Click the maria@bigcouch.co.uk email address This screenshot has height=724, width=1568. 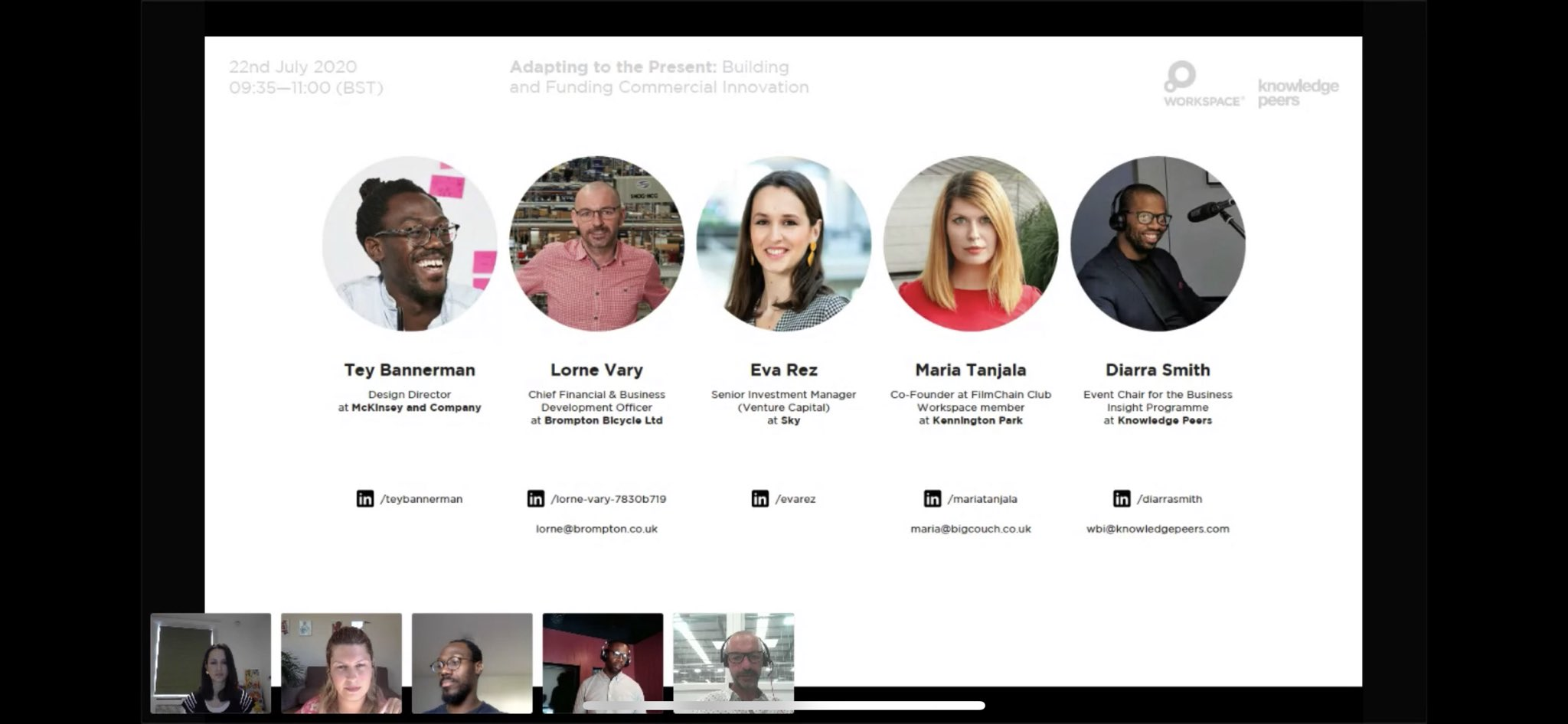pyautogui.click(x=971, y=529)
